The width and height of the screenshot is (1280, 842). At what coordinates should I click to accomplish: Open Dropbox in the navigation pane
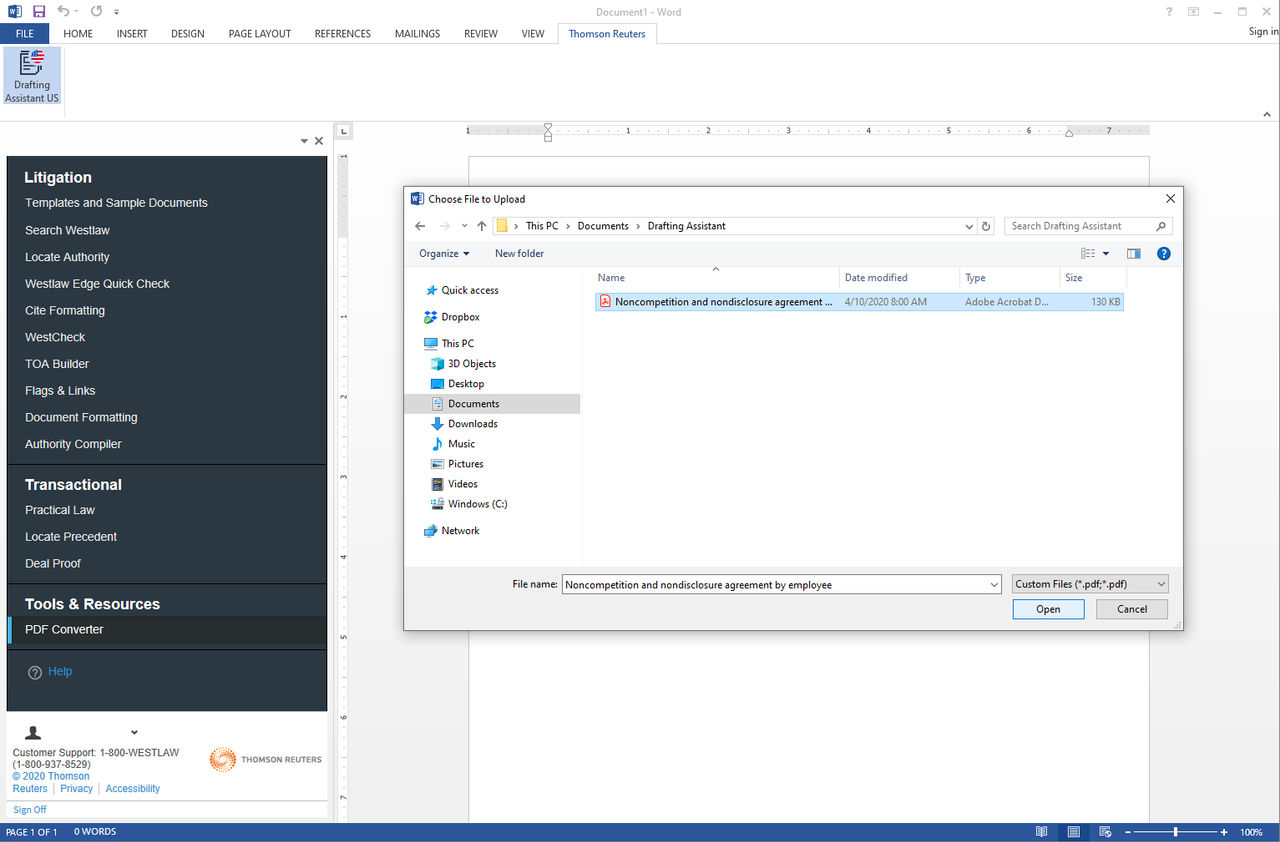[460, 317]
